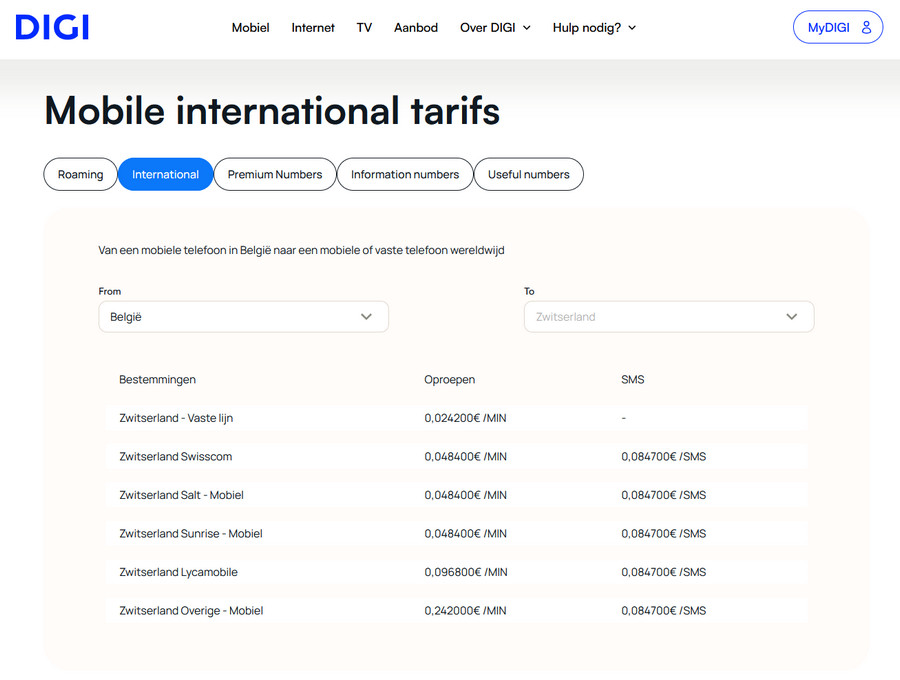Click Sunrise's 0,048400€ /MIN call rate
Image resolution: width=900 pixels, height=680 pixels.
[465, 533]
